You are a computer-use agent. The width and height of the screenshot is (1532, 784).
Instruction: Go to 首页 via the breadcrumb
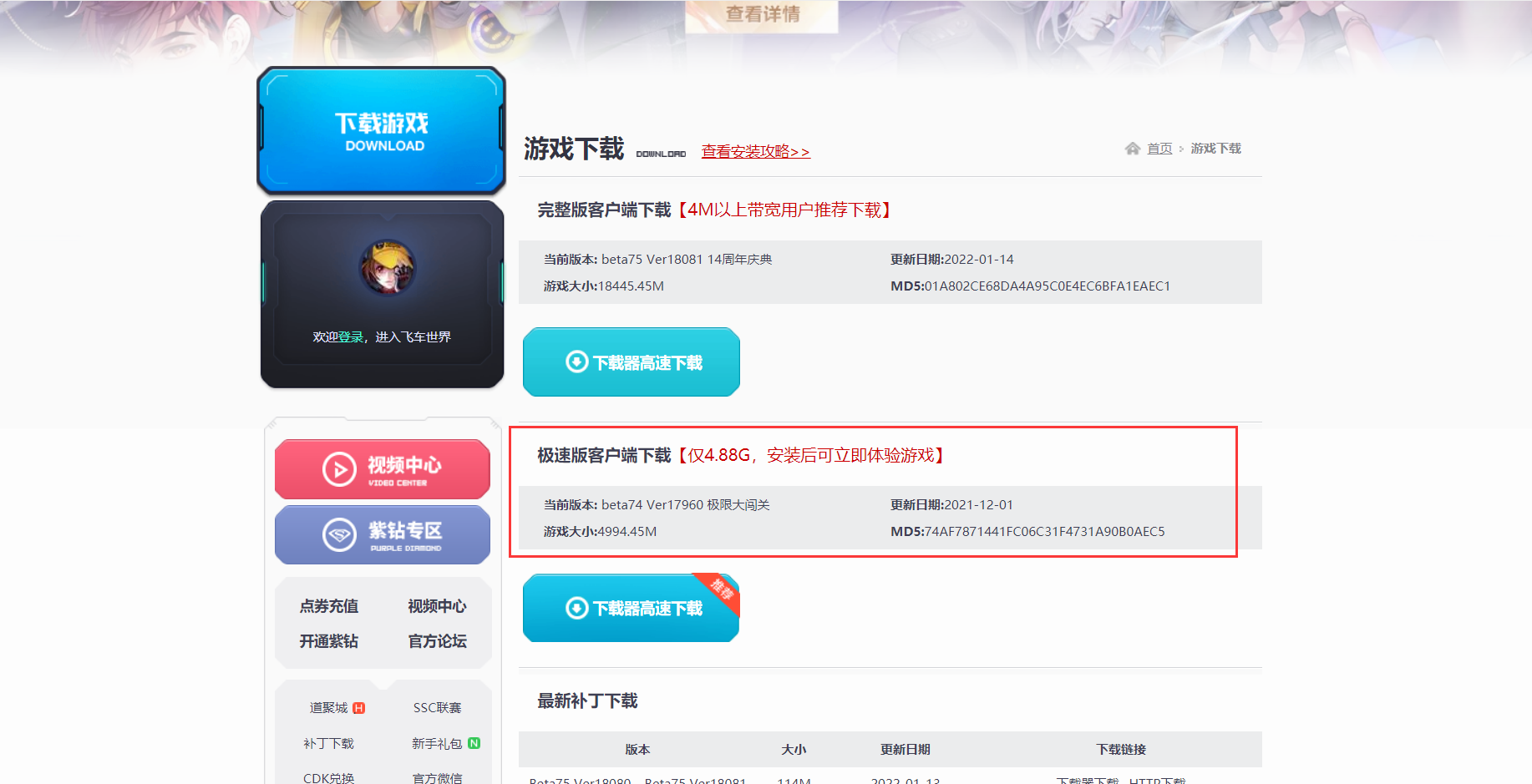click(x=1159, y=148)
